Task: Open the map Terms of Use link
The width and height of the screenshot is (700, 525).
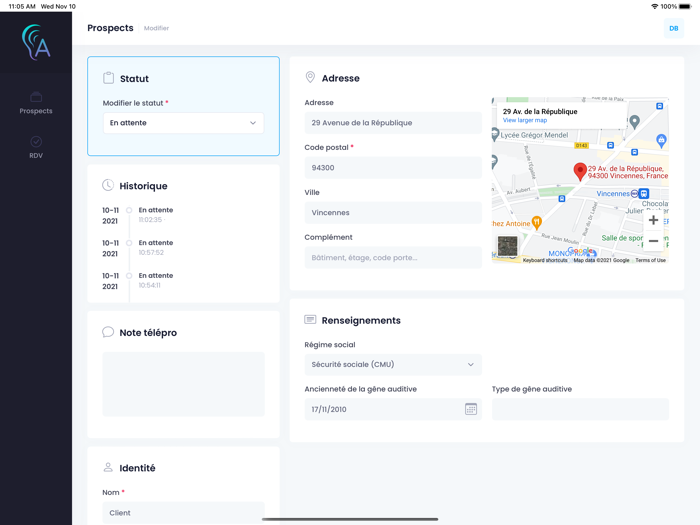Action: 650,260
